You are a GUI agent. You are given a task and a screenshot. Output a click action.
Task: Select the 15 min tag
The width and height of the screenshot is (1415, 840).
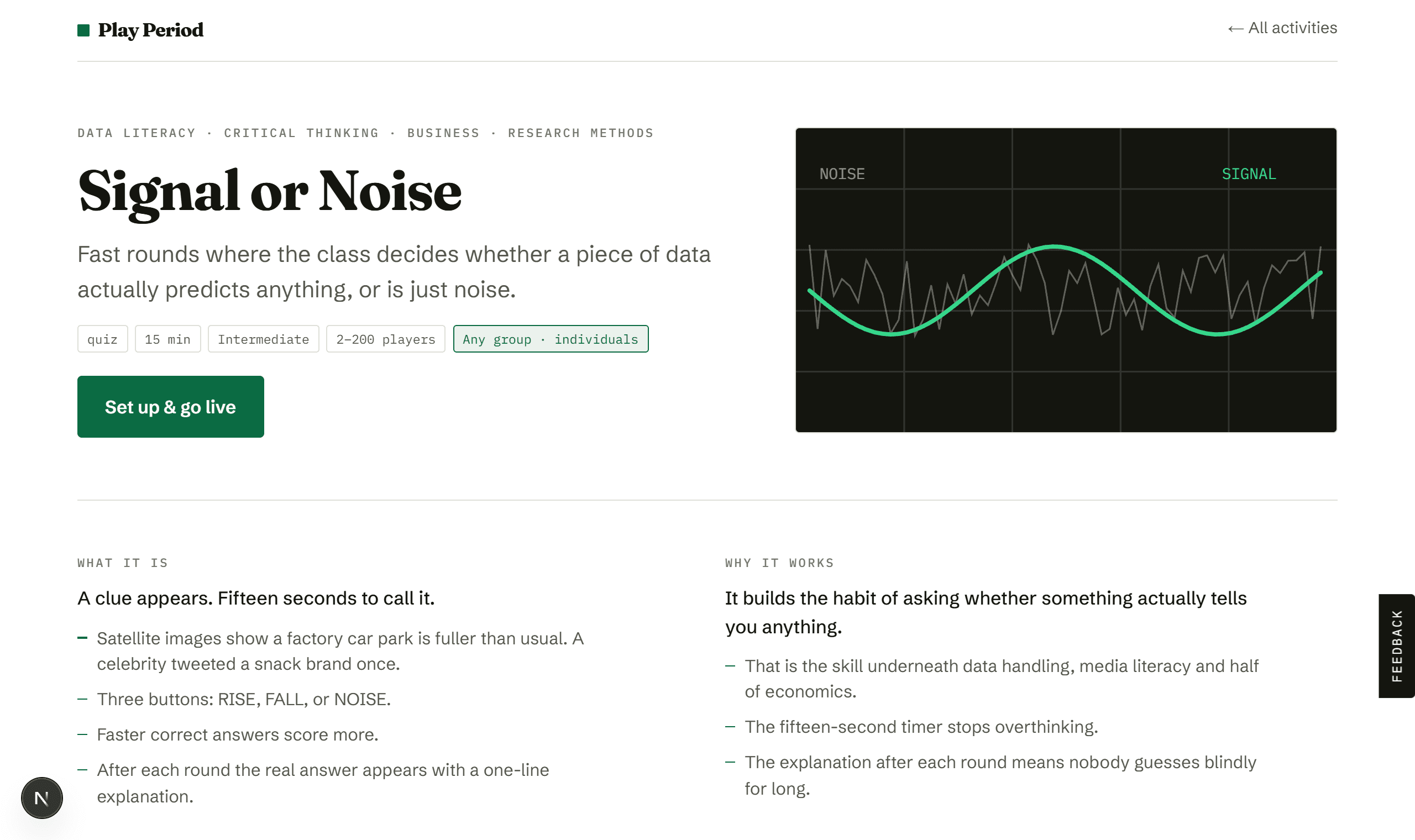pyautogui.click(x=167, y=339)
